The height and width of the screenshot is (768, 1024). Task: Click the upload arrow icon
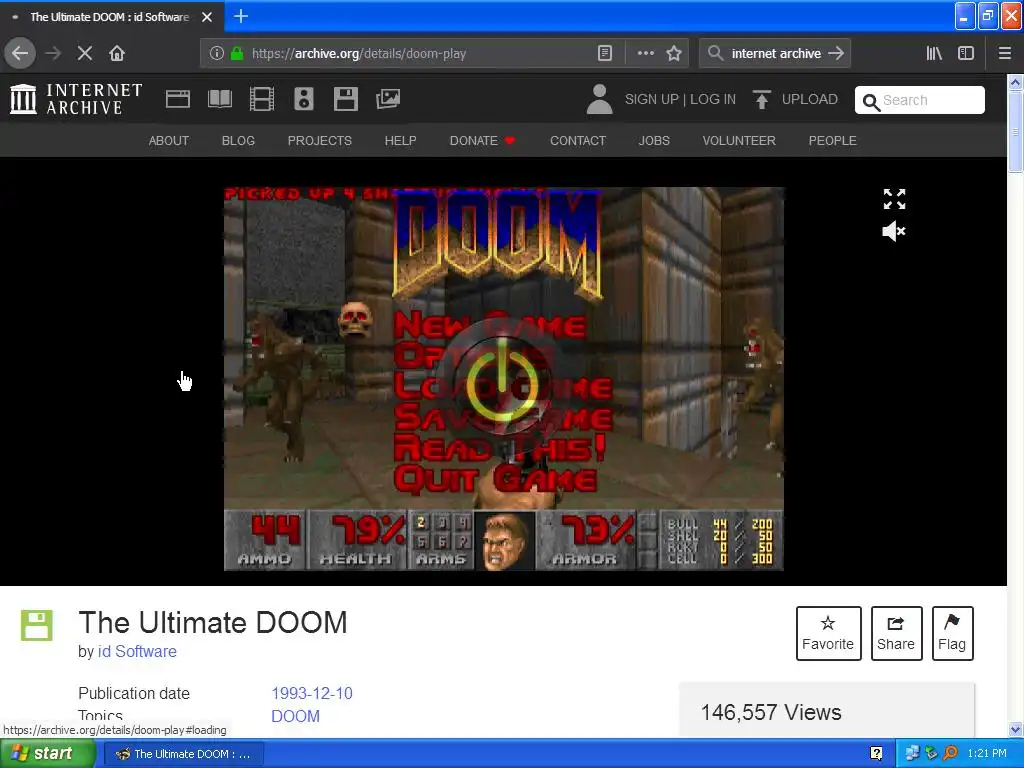click(761, 99)
